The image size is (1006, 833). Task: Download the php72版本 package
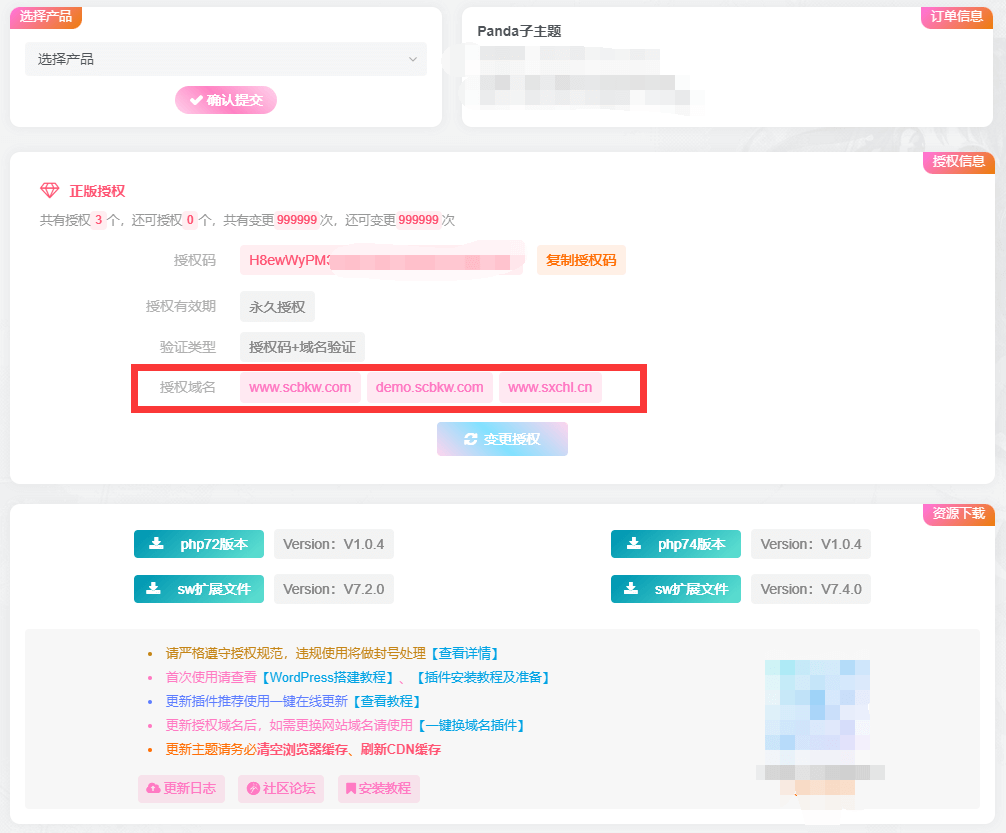pos(199,544)
